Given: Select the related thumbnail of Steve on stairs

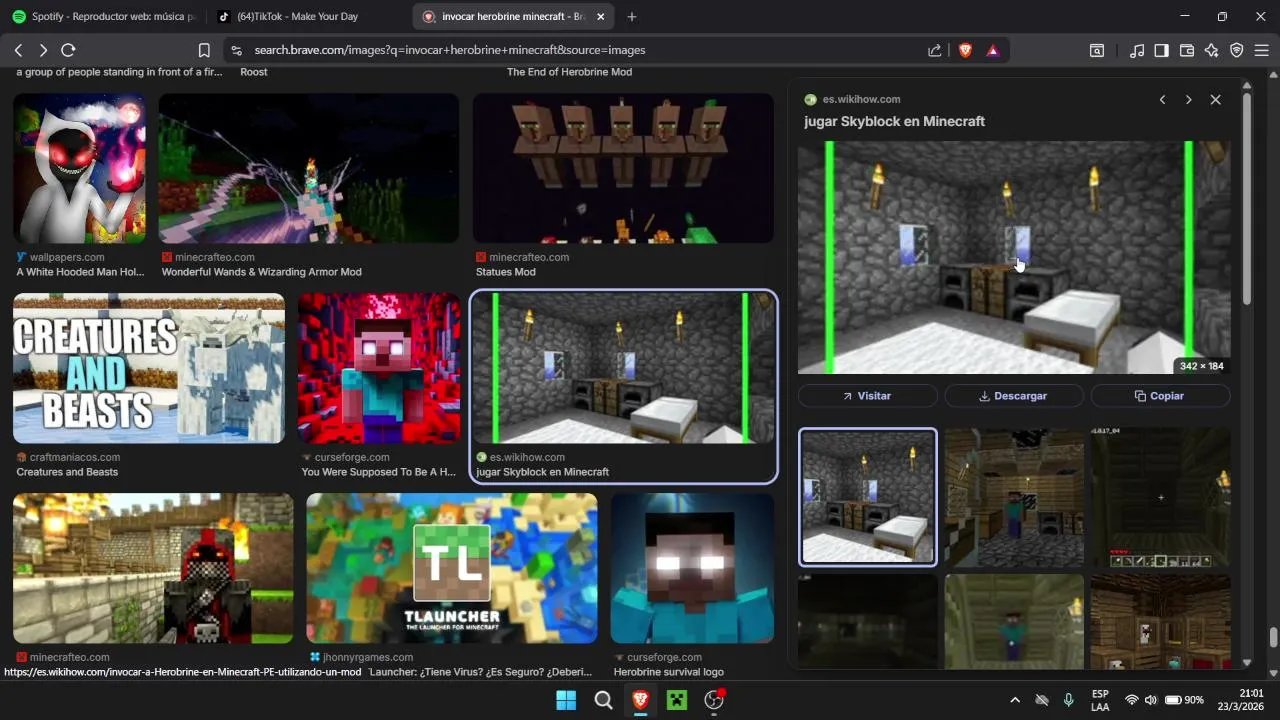Looking at the screenshot, I should click(x=1014, y=621).
